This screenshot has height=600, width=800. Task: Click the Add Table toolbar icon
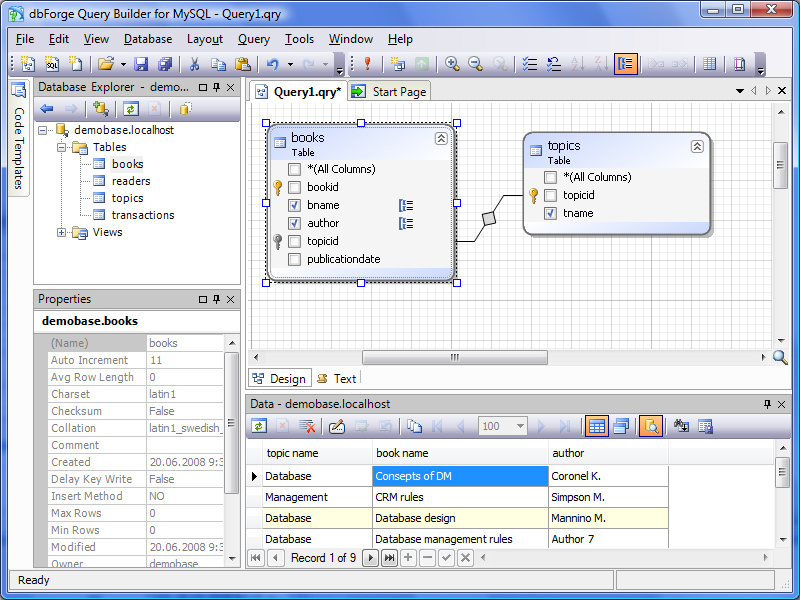coord(397,64)
